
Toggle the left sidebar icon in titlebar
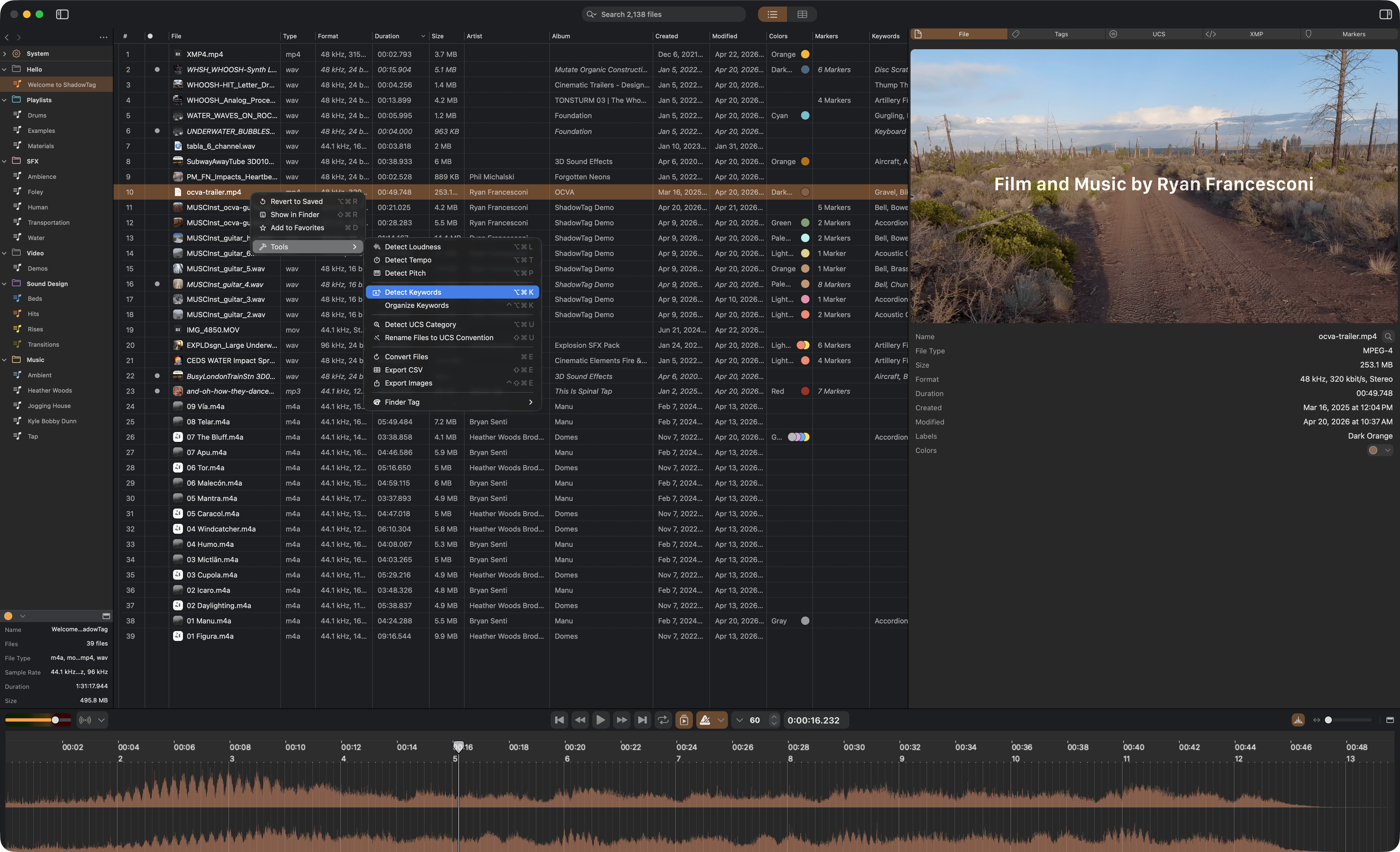tap(63, 14)
